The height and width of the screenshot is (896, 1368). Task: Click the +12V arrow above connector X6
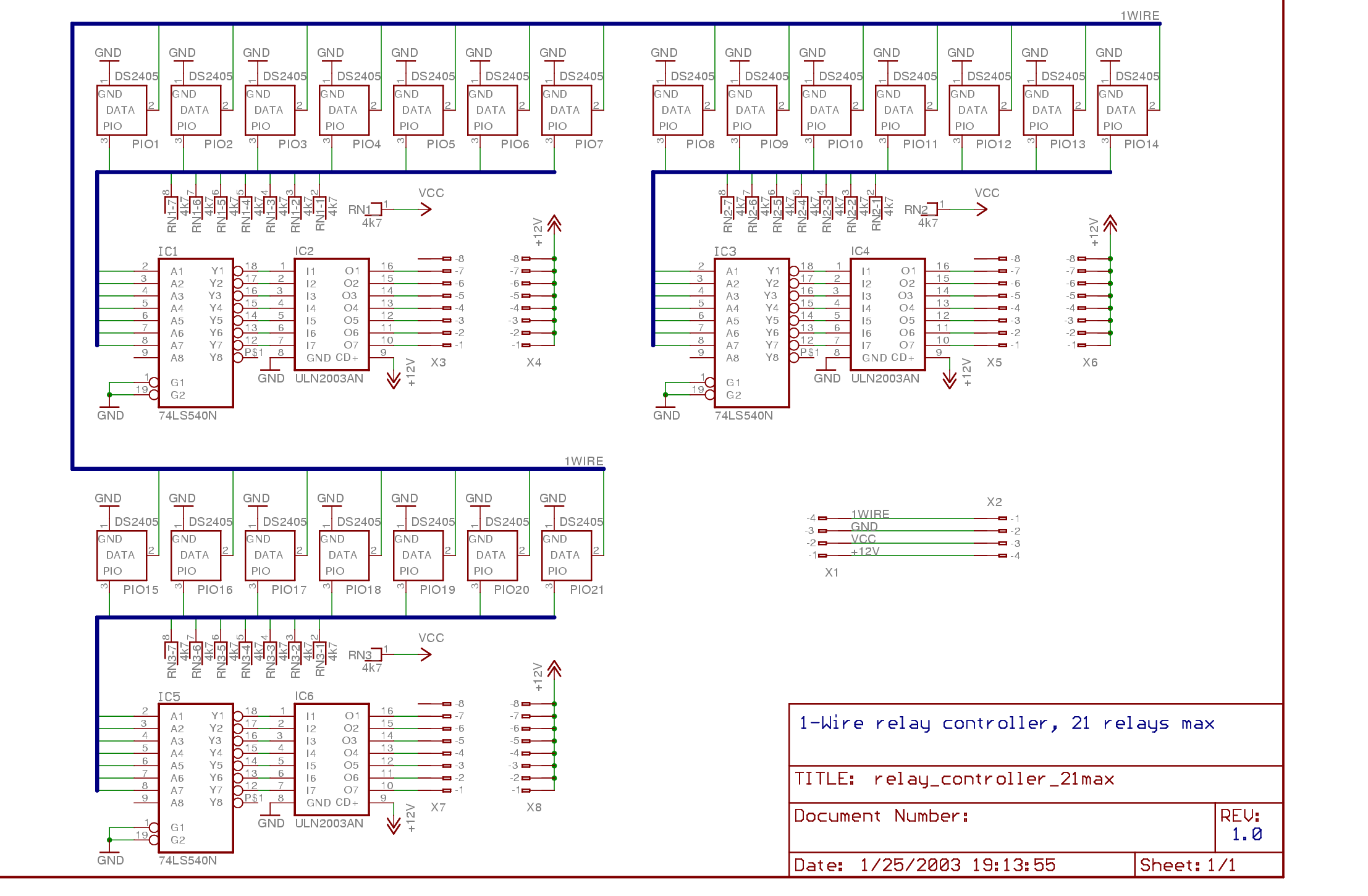1110,224
